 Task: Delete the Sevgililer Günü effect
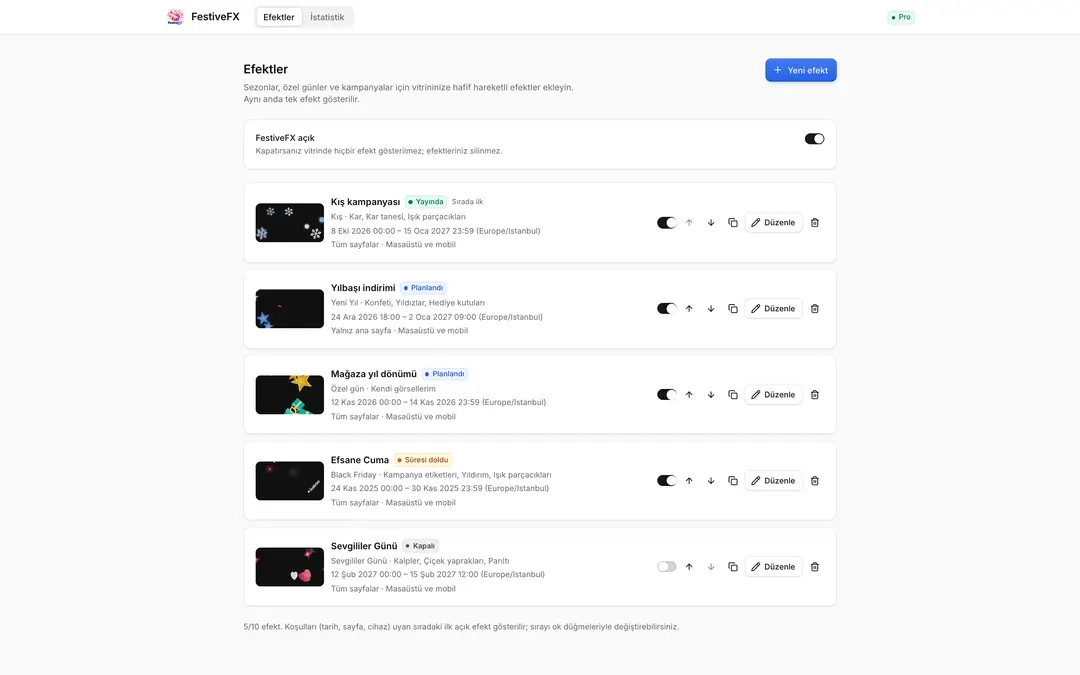click(x=815, y=567)
